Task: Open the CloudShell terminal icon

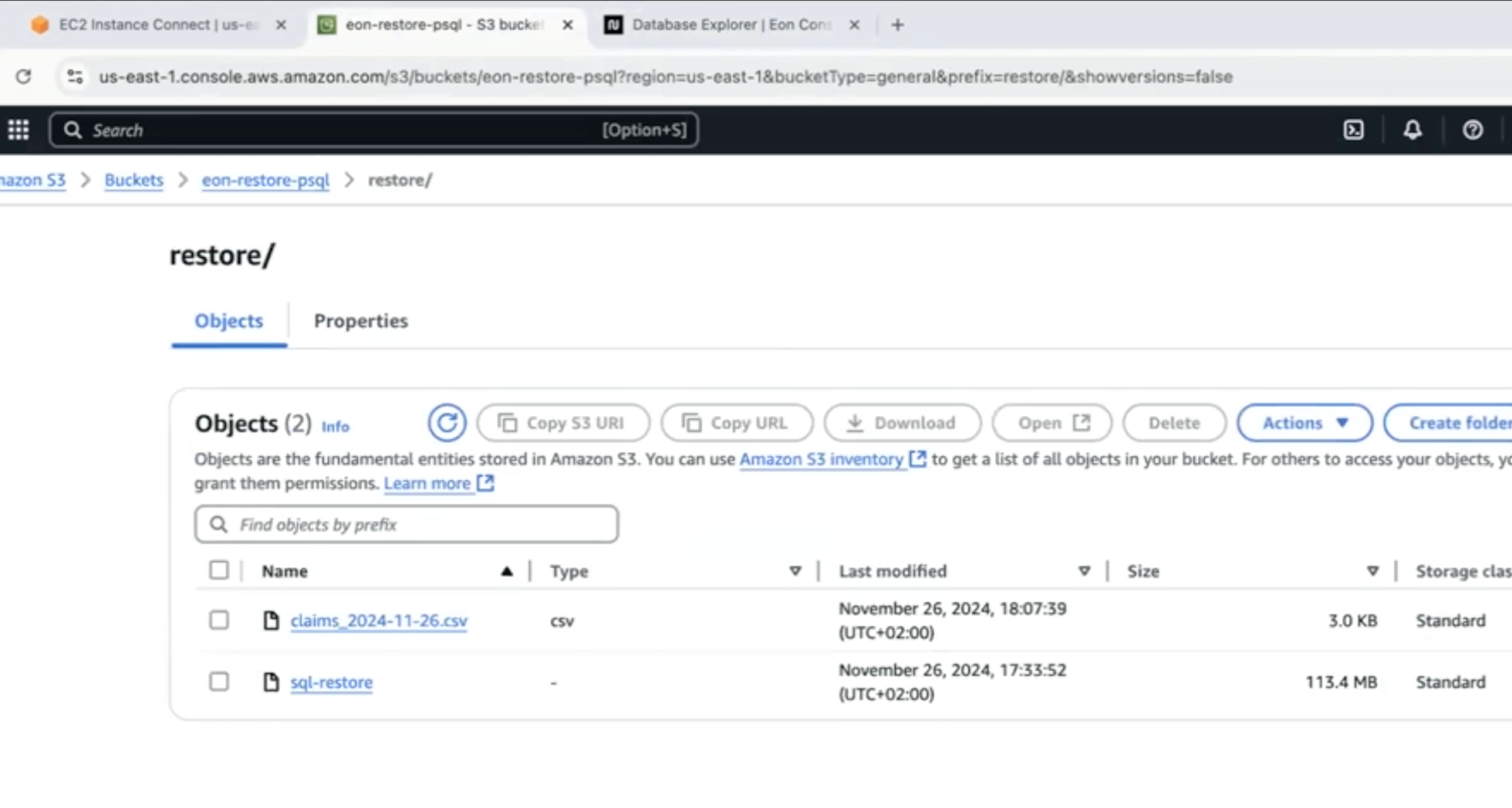Action: click(1353, 129)
